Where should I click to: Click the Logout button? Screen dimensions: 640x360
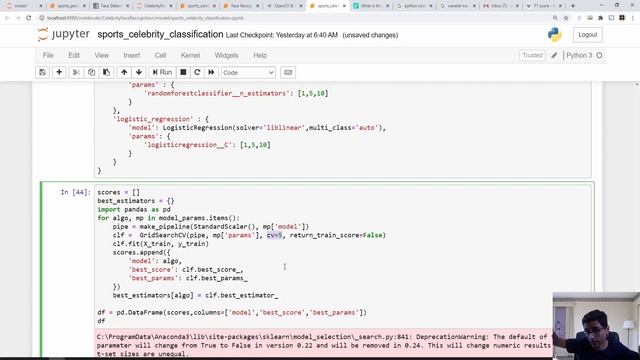(587, 35)
